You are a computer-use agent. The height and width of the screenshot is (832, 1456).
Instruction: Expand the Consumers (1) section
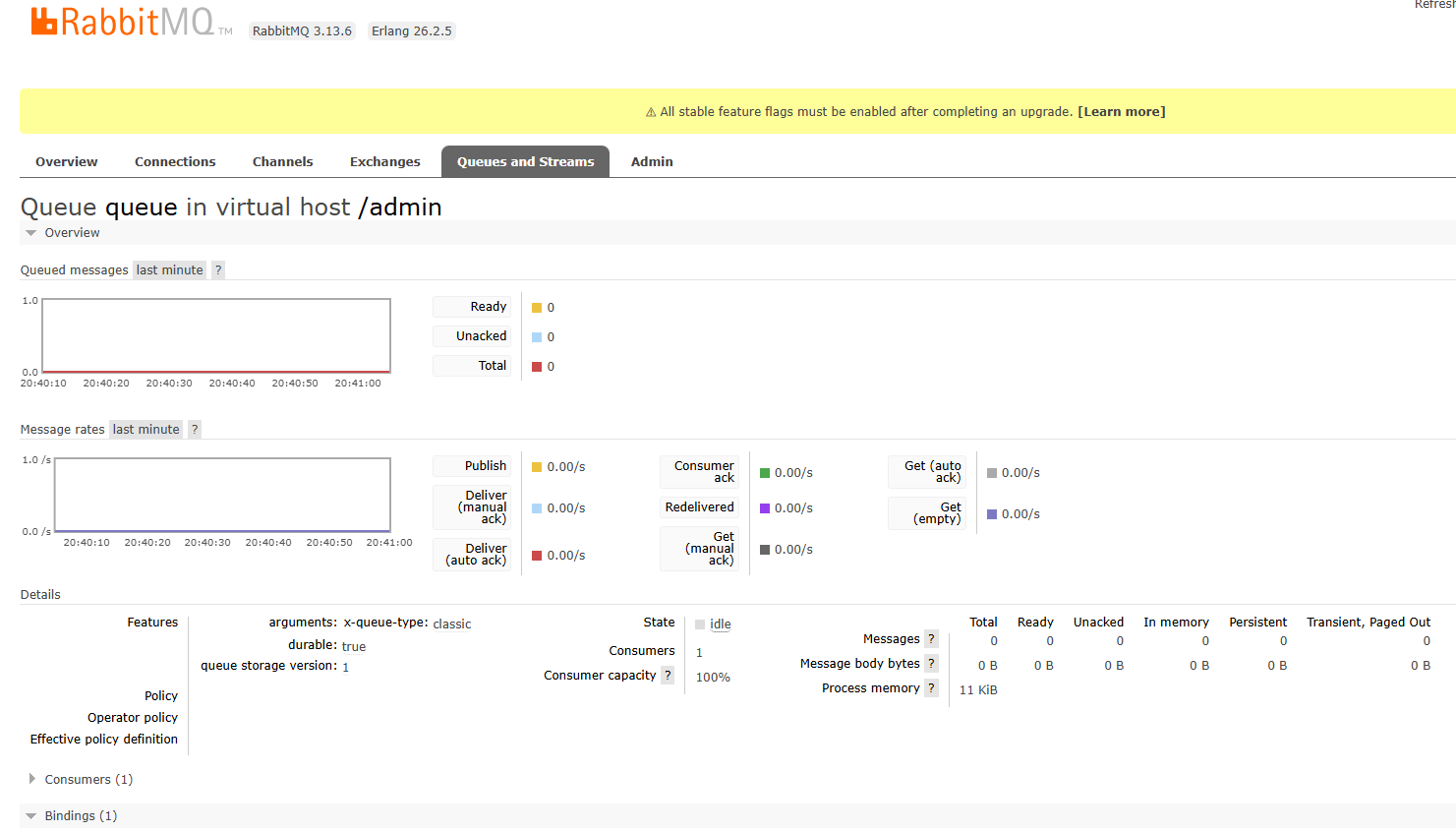(81, 780)
